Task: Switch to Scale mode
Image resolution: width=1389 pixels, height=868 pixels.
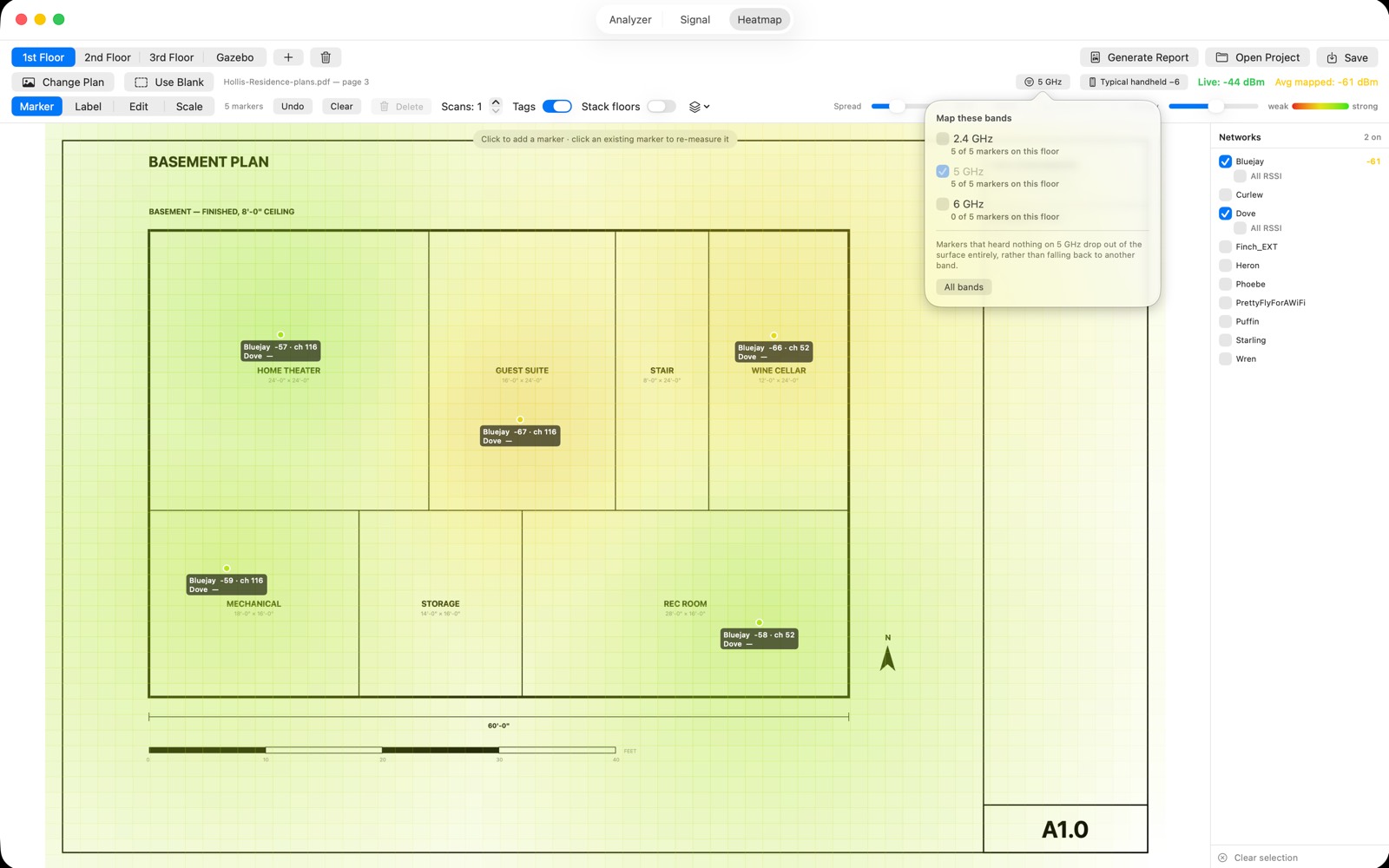Action: pos(189,107)
